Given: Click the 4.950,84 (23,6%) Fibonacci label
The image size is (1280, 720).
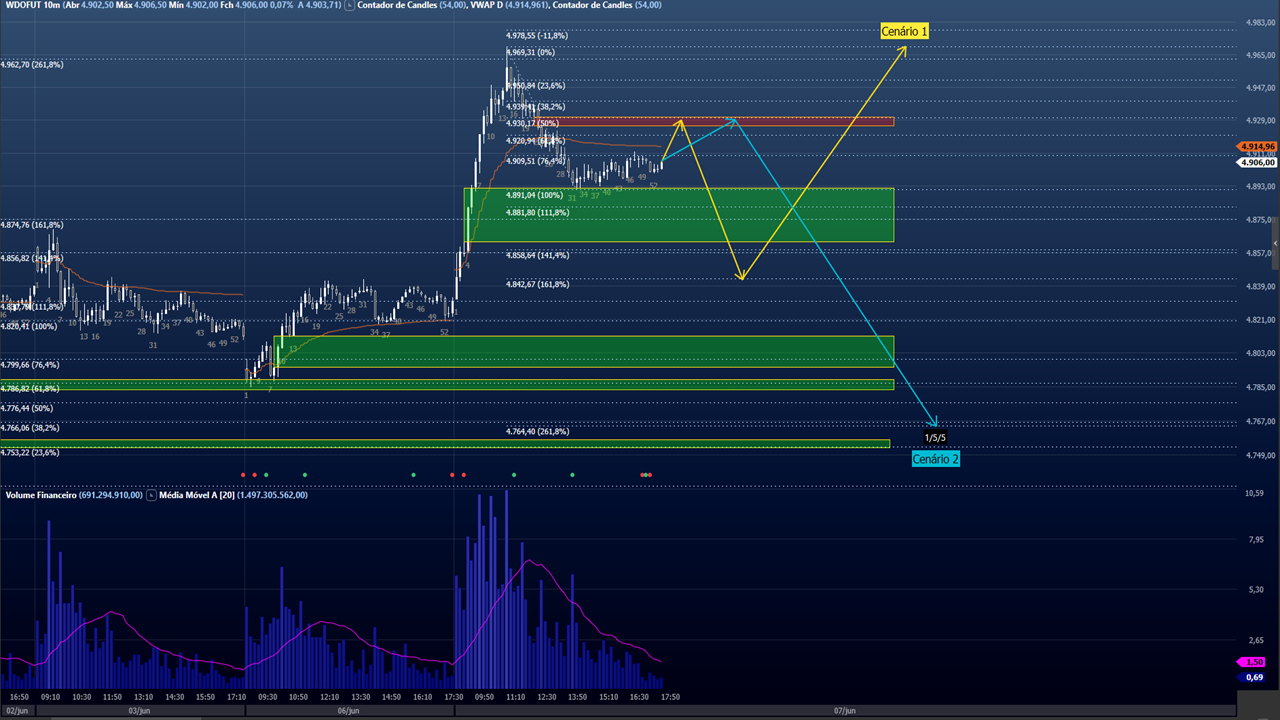Looking at the screenshot, I should (535, 86).
